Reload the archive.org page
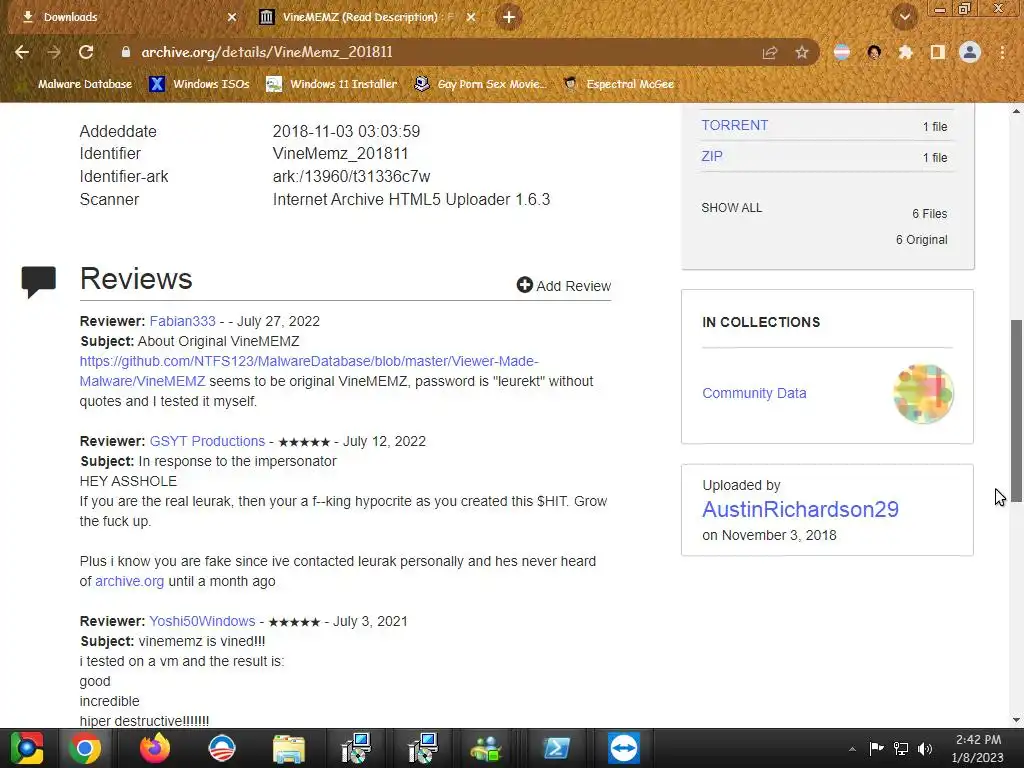The width and height of the screenshot is (1024, 768). pos(86,52)
